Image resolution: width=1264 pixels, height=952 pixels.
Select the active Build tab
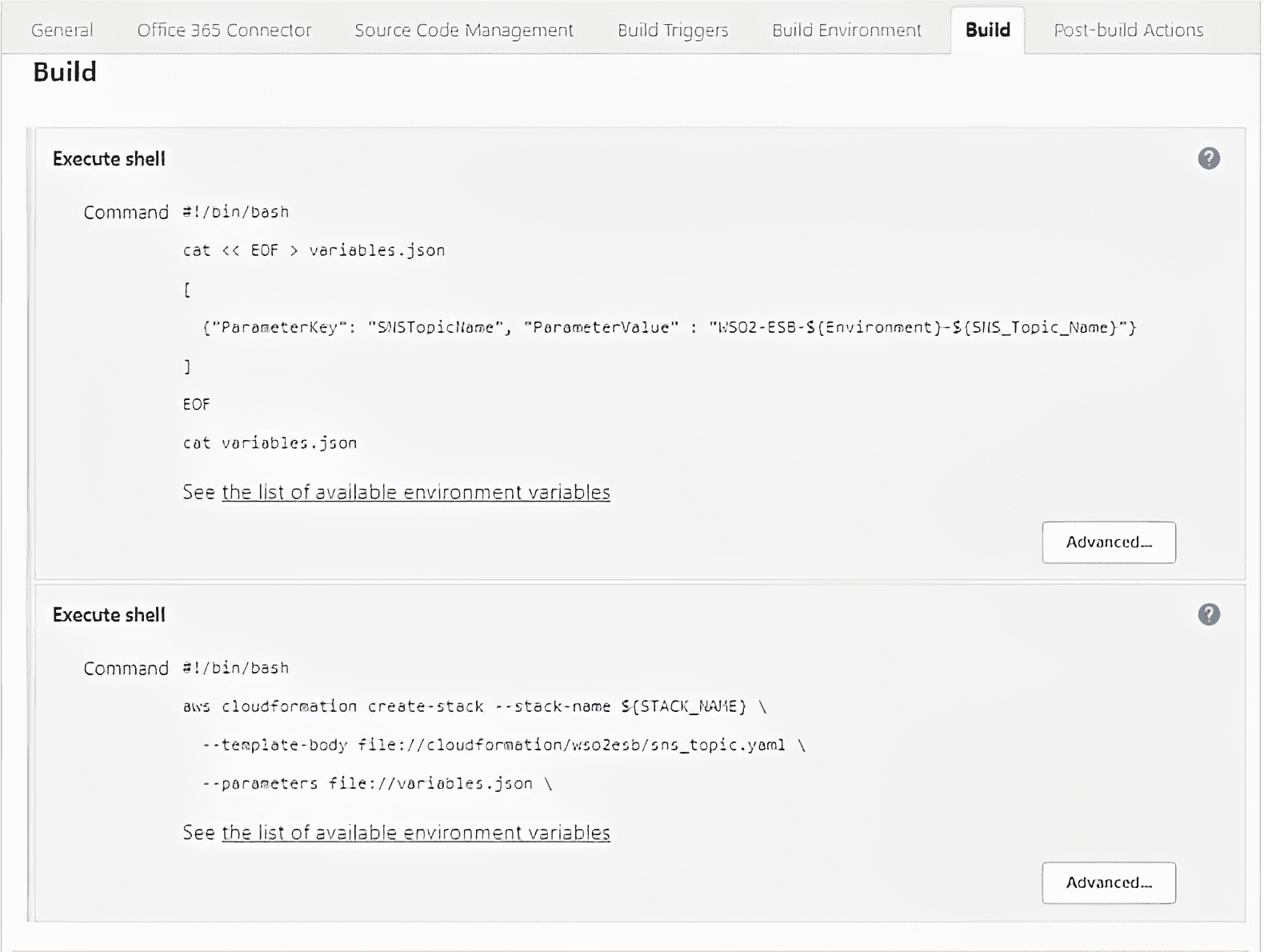987,30
